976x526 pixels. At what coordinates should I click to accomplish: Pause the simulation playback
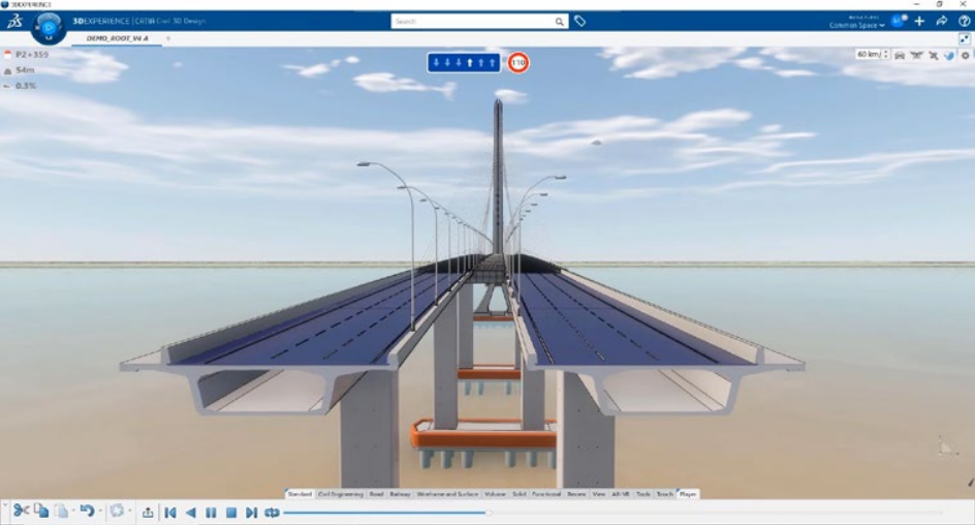tap(211, 512)
